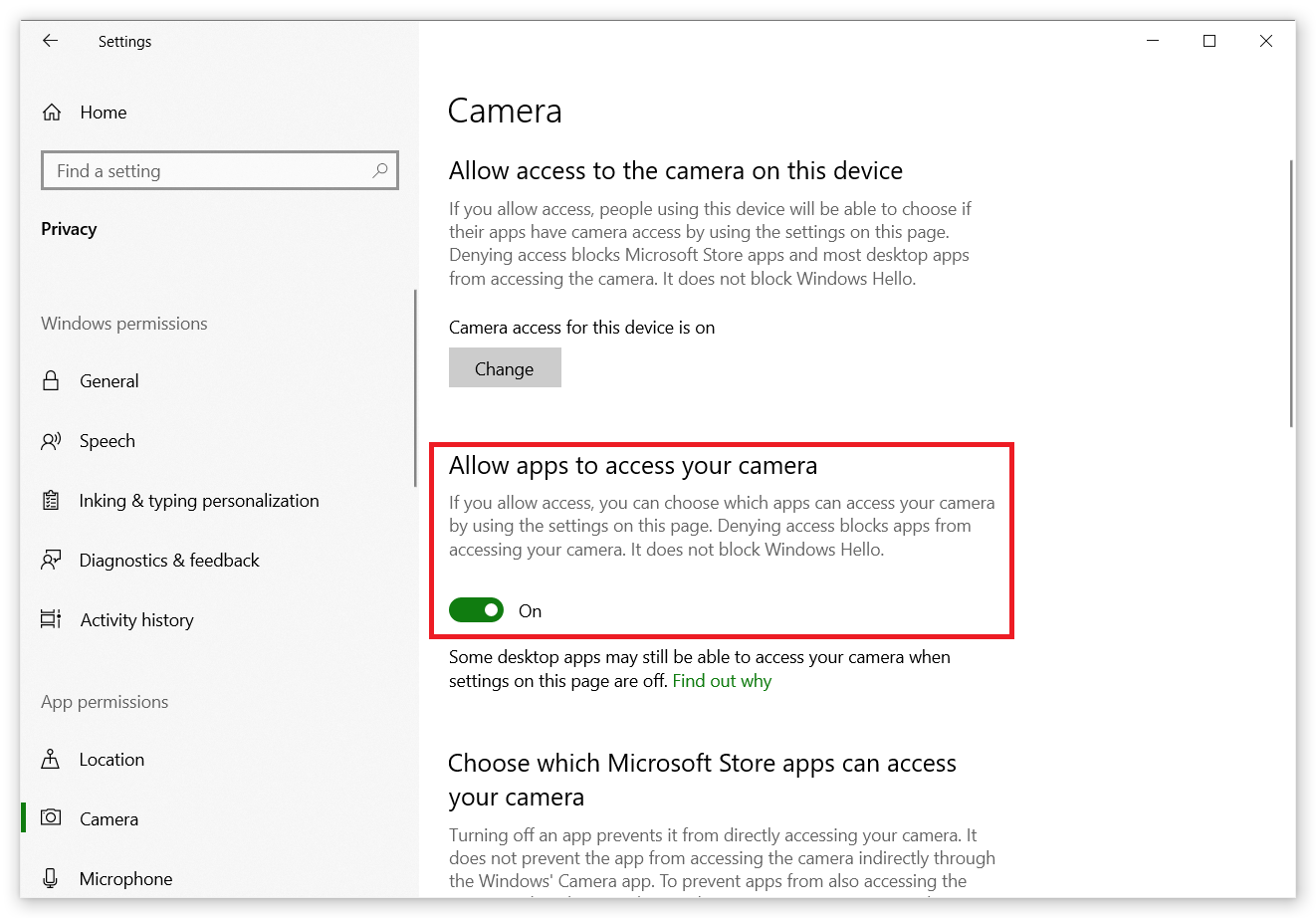
Task: Click the General lock icon
Action: (51, 381)
